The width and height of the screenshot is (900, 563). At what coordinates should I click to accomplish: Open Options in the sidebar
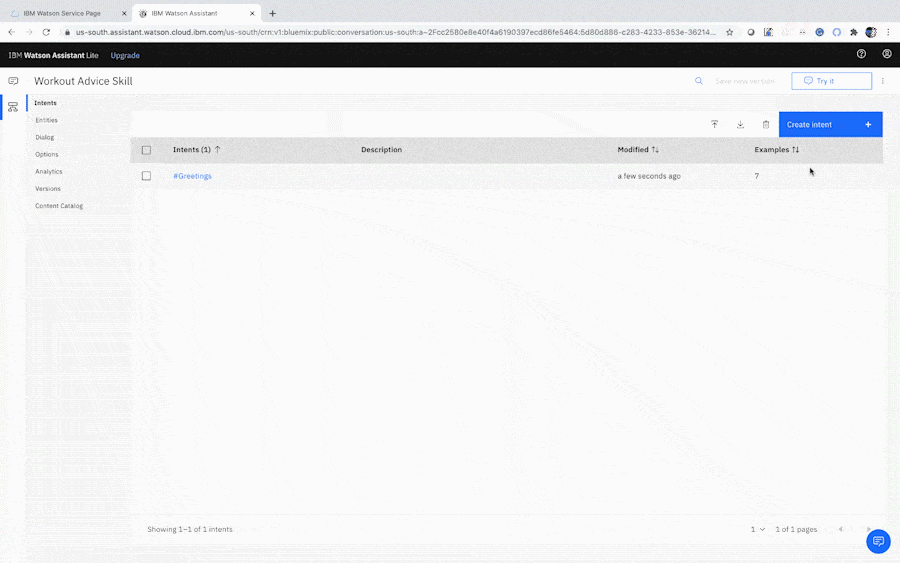(x=46, y=154)
